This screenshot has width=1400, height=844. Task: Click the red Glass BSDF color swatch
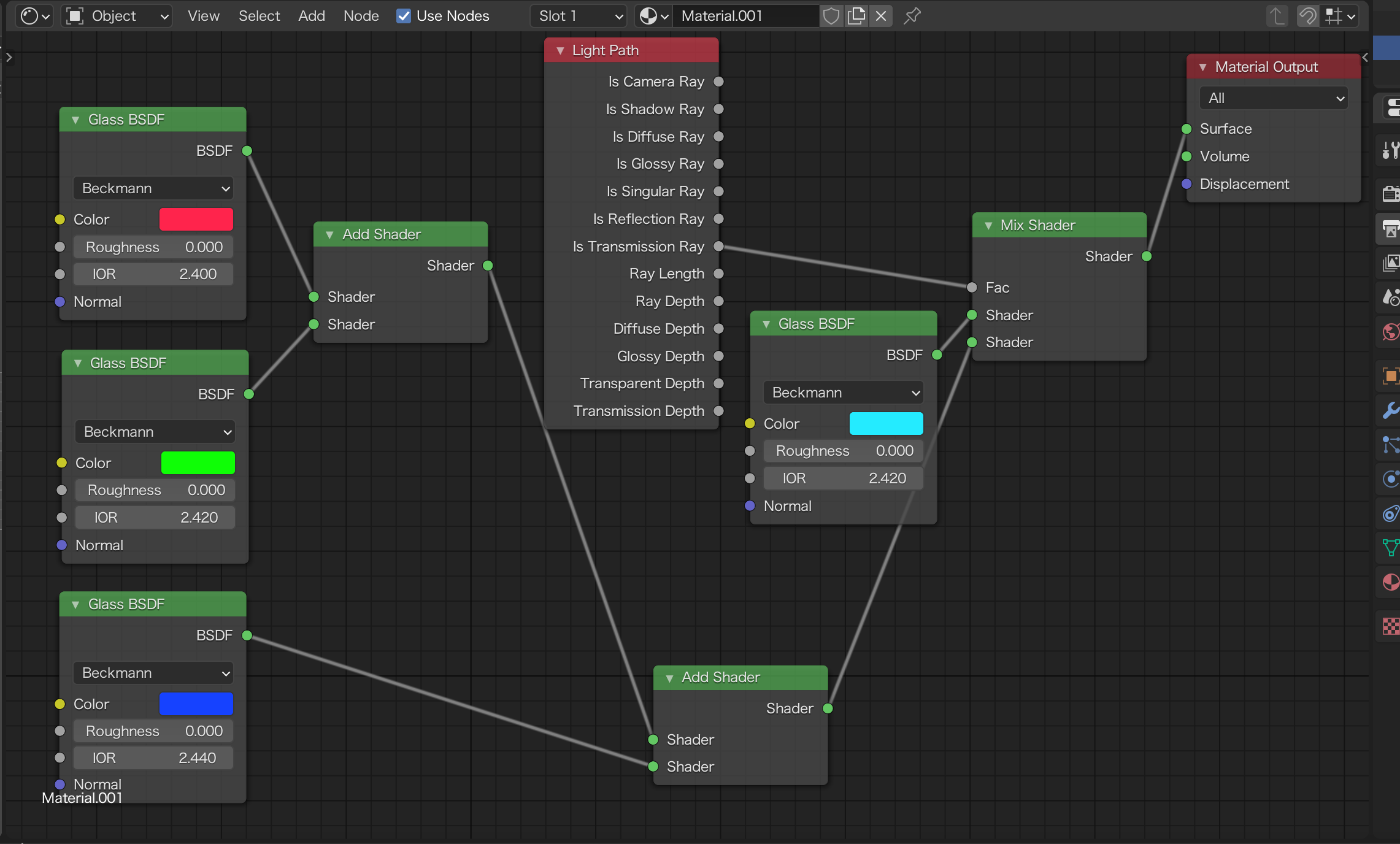[196, 220]
